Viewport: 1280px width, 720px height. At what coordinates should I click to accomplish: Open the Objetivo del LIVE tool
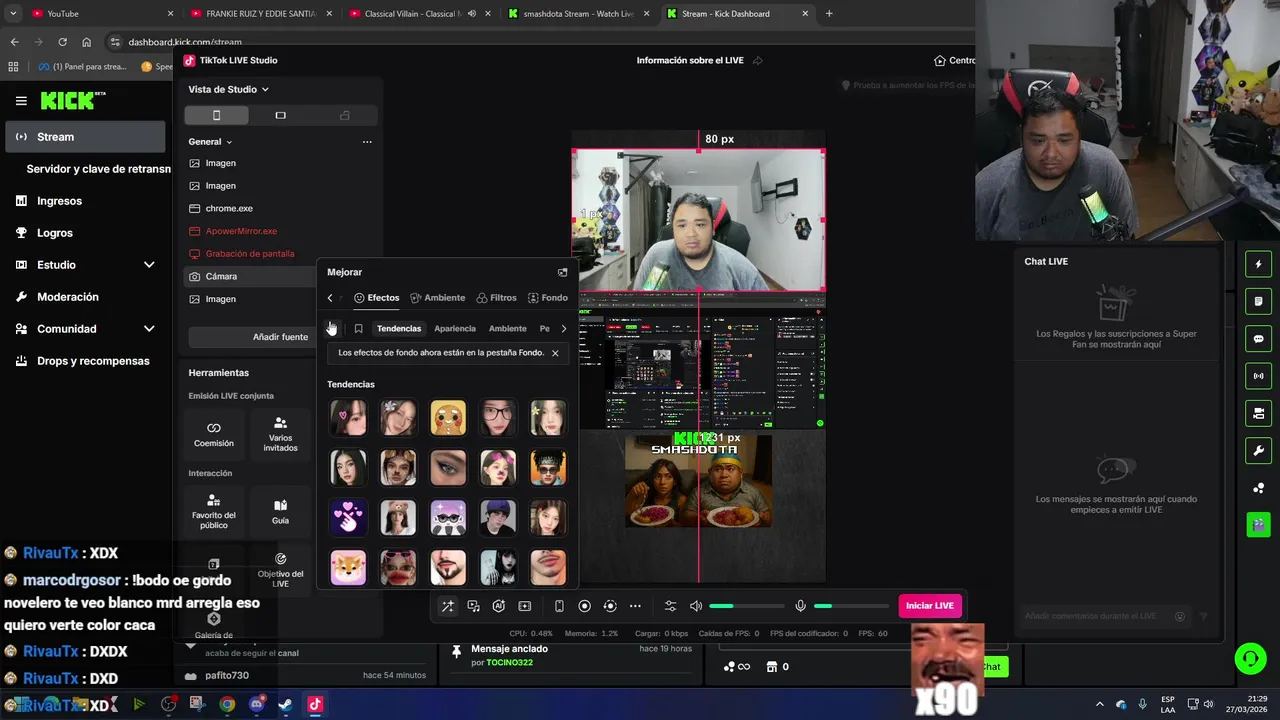point(280,570)
